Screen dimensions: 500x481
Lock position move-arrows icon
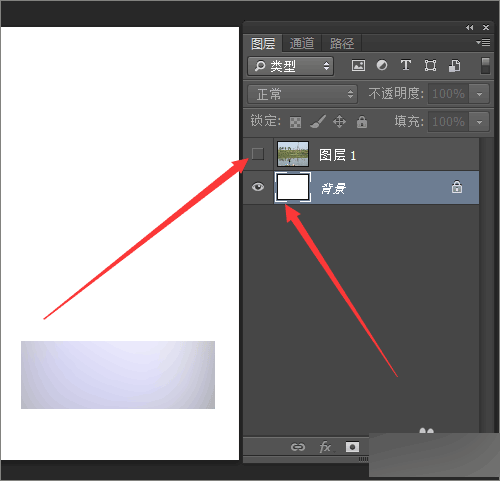[x=339, y=122]
